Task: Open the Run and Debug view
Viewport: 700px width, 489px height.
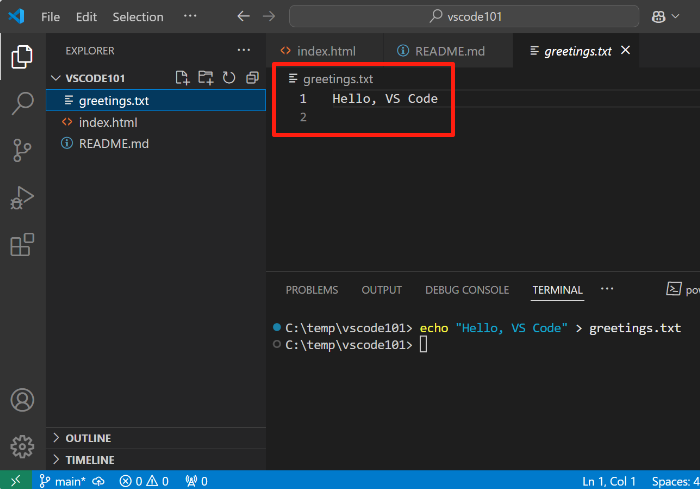Action: coord(22,198)
